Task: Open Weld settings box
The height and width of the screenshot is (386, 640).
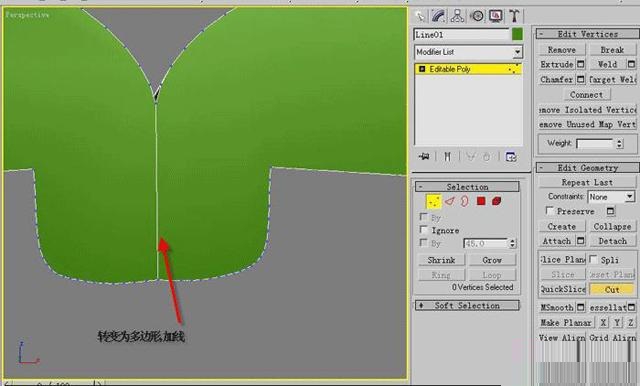Action: [x=631, y=64]
